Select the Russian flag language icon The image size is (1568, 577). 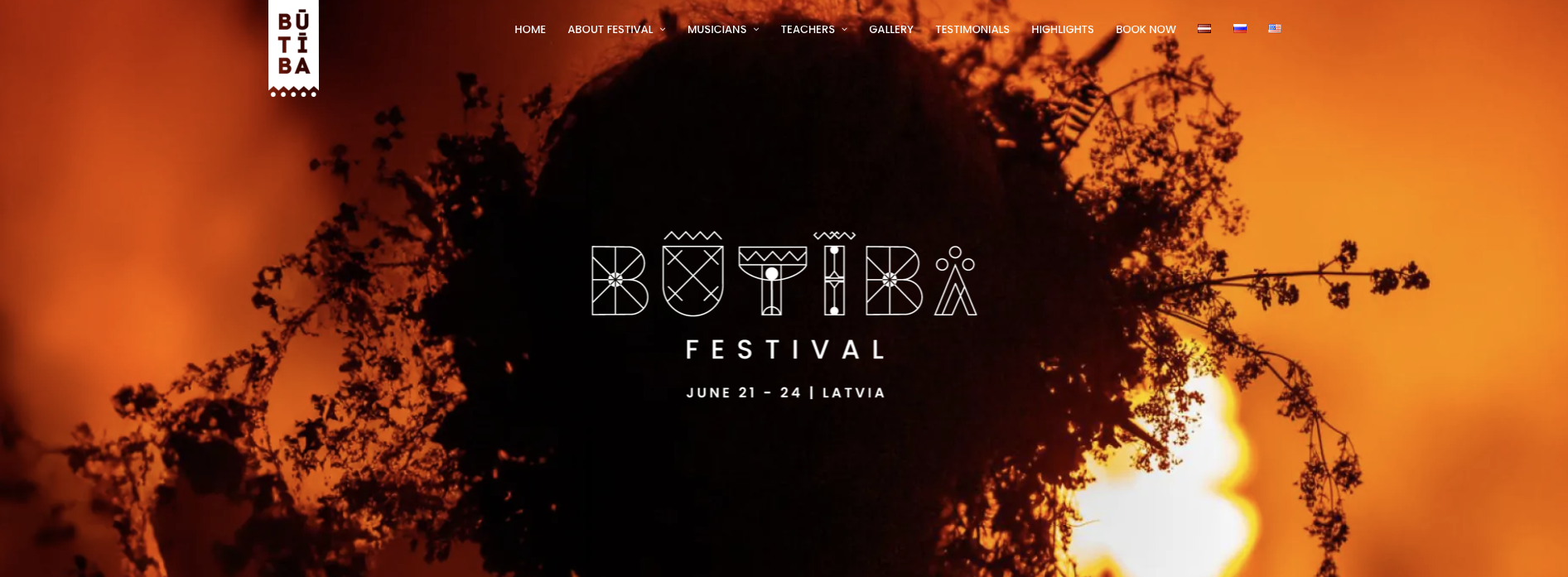coord(1240,28)
